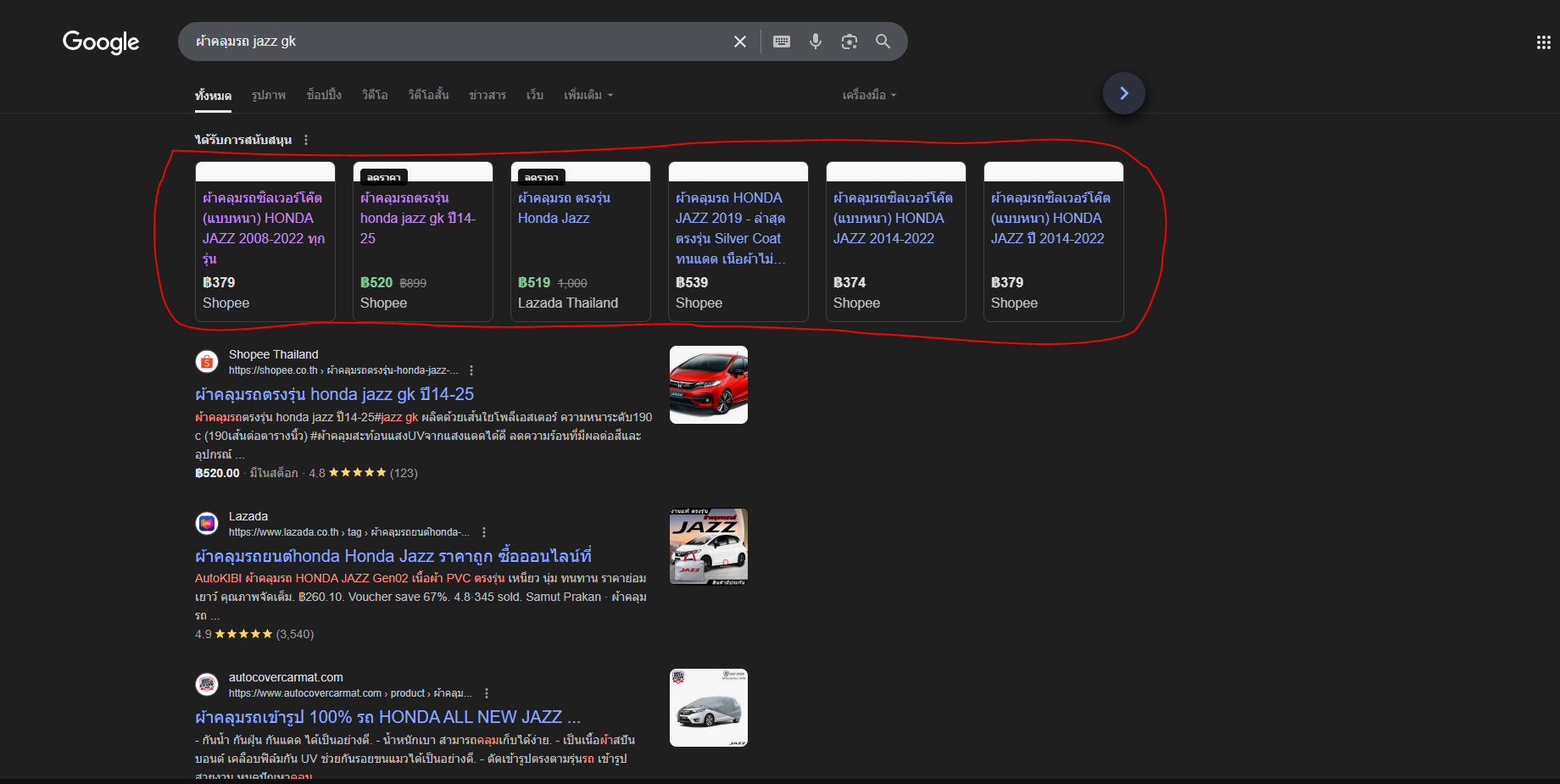Start voice search with microphone icon
This screenshot has width=1560, height=784.
816,42
